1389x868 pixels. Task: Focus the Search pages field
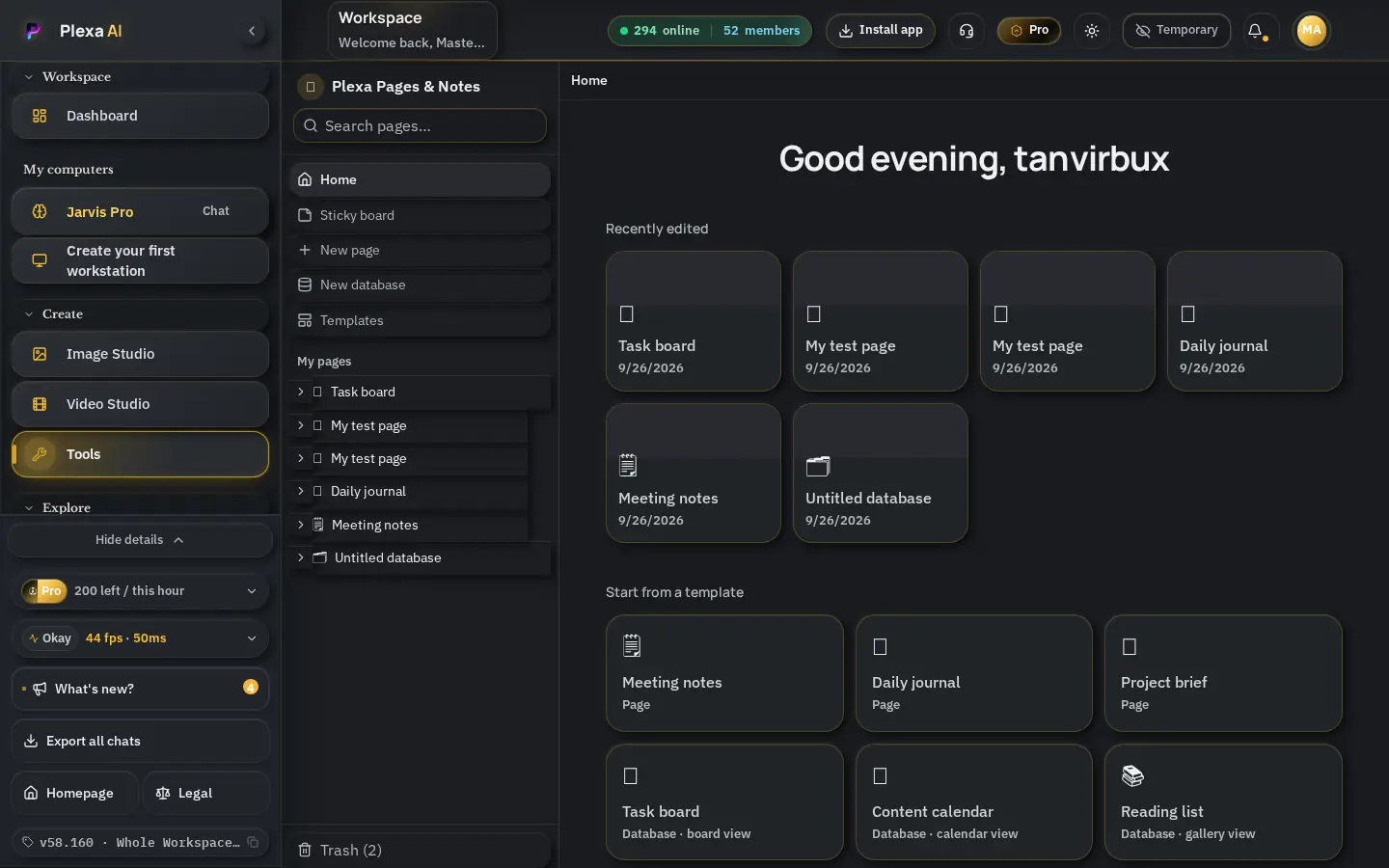coord(420,125)
